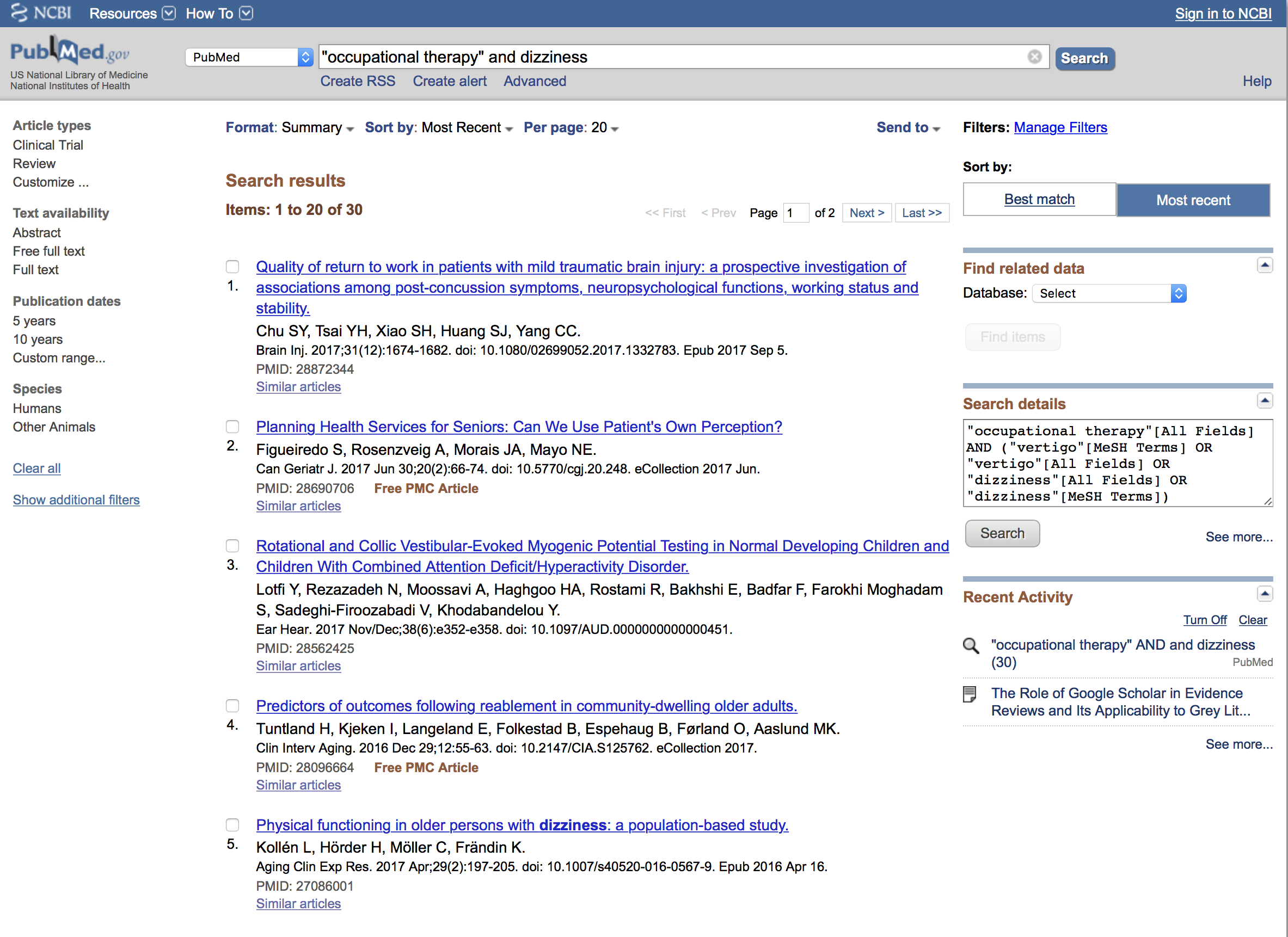This screenshot has width=1288, height=937.
Task: Open Manage Filters link
Action: point(1060,128)
